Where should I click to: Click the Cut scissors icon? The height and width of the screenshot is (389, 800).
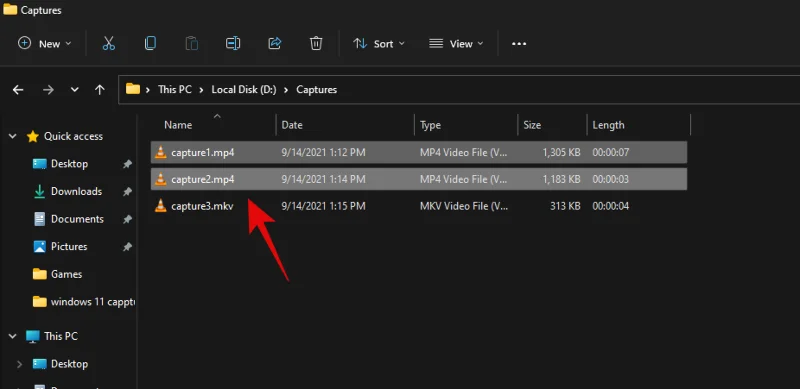[x=109, y=43]
